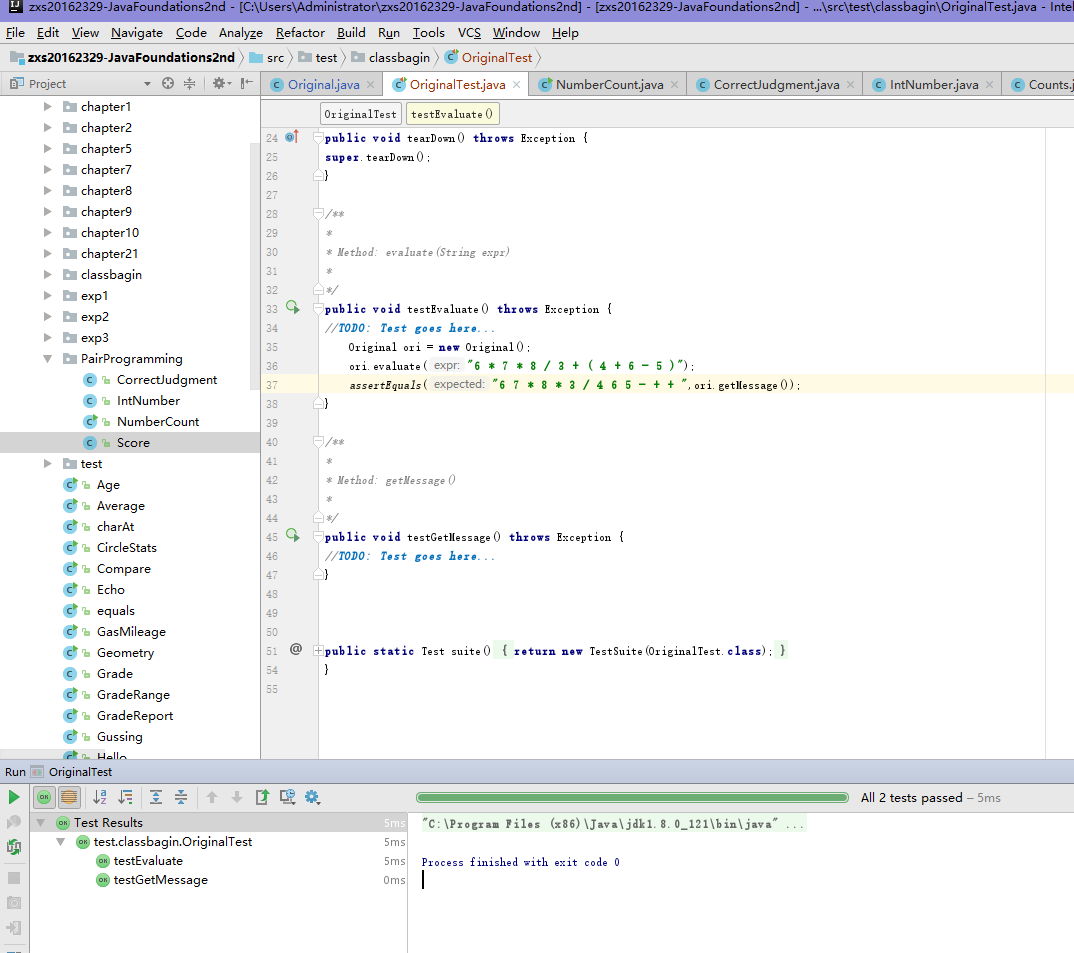Toggle Show Passed tests filter
1074x953 pixels.
point(44,797)
